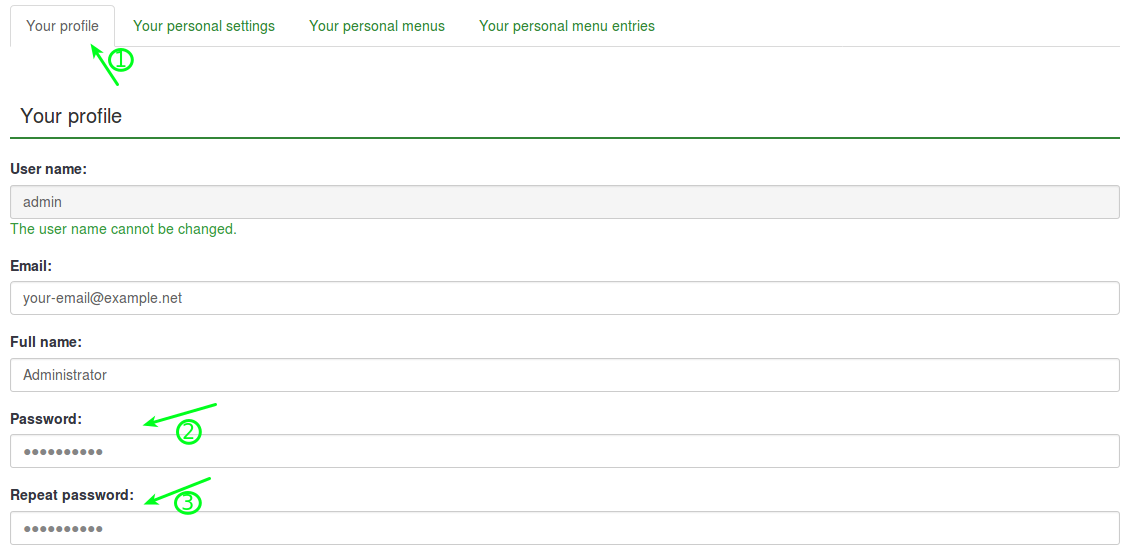
Task: Click the green arrow pointing at Password label
Action: click(180, 414)
